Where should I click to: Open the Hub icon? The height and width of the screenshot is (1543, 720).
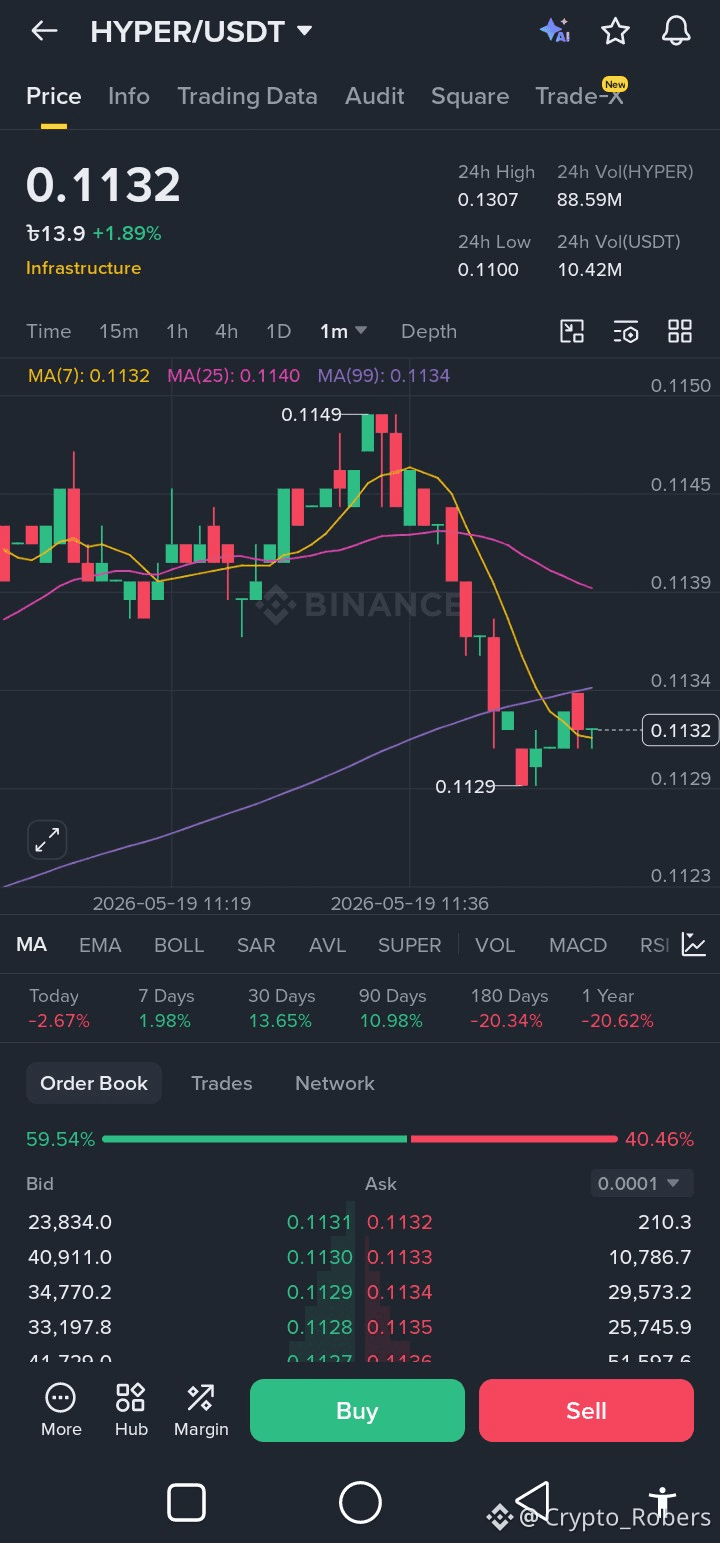point(131,1410)
